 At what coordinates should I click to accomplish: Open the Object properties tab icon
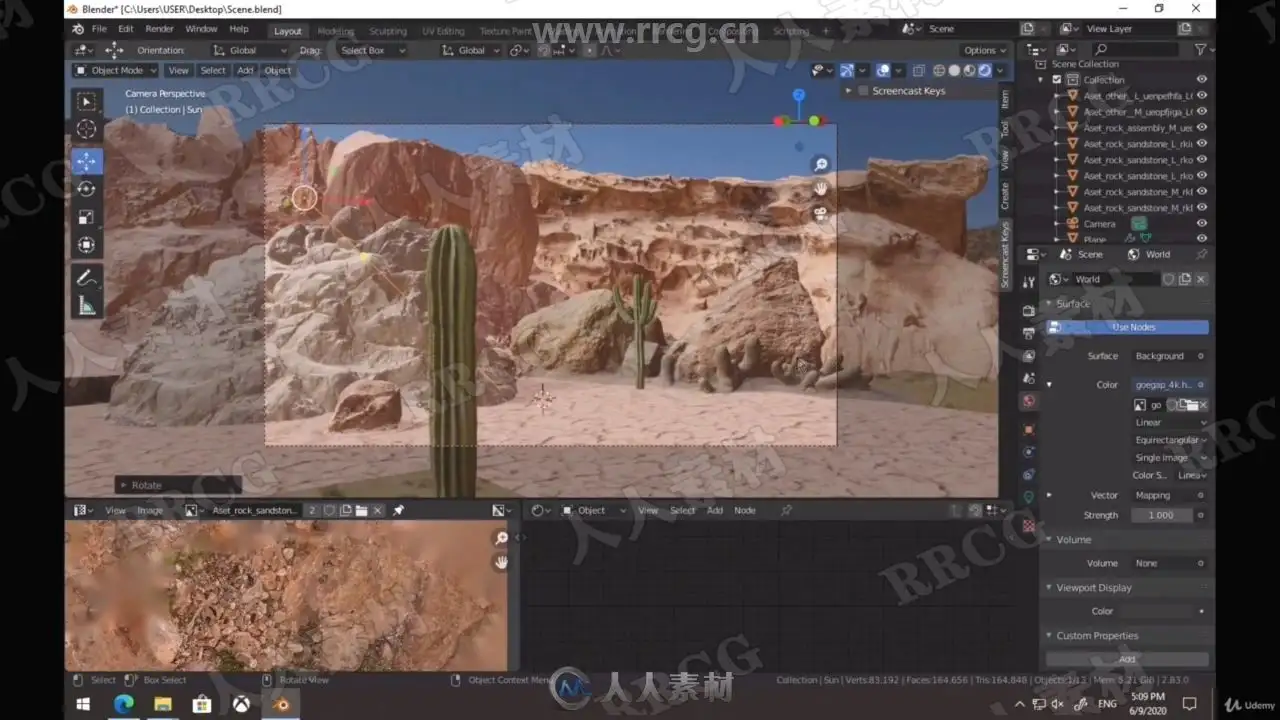coord(1028,430)
